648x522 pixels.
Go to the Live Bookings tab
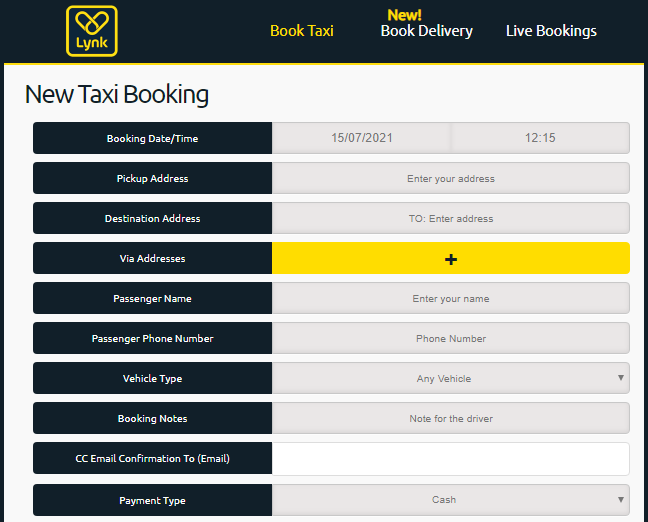pos(551,31)
